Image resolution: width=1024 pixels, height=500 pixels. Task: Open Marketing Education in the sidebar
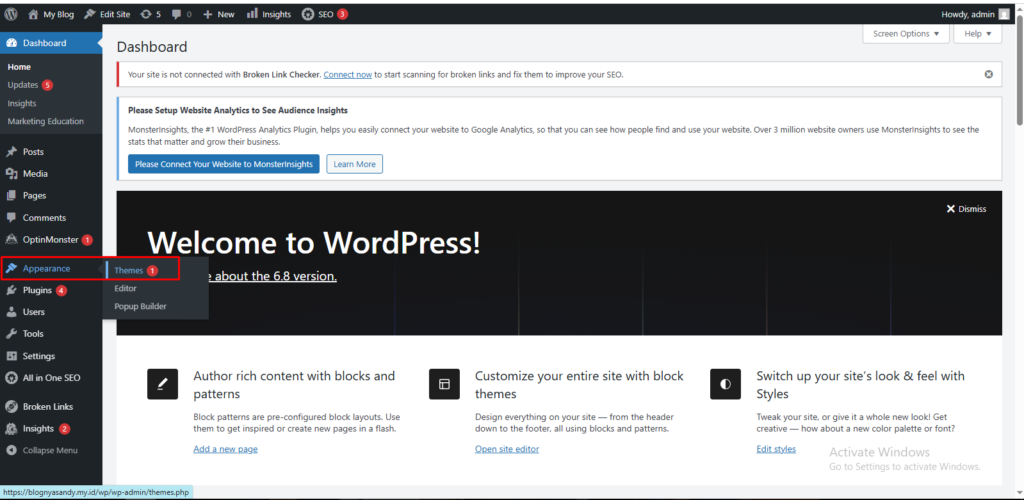pos(46,121)
